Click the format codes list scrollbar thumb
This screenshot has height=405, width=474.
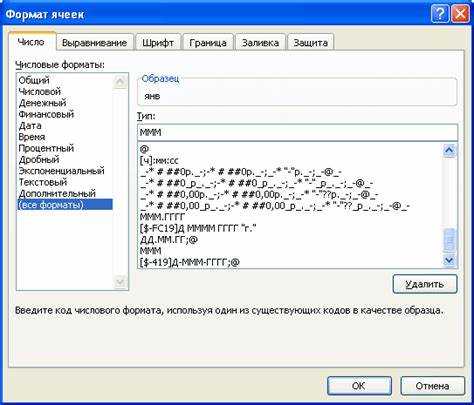coord(449,240)
